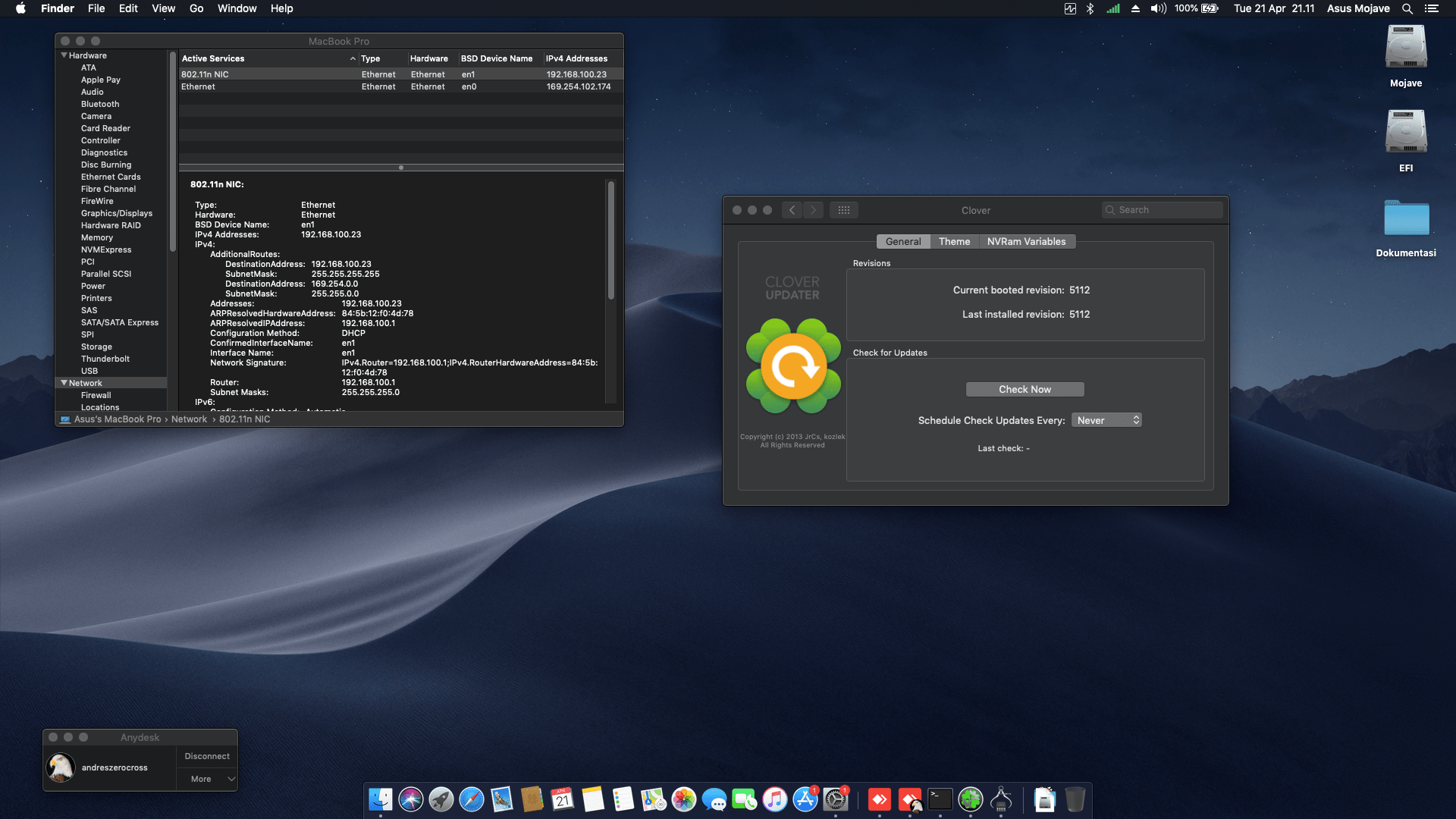Open iTunes music icon in dock

click(775, 799)
